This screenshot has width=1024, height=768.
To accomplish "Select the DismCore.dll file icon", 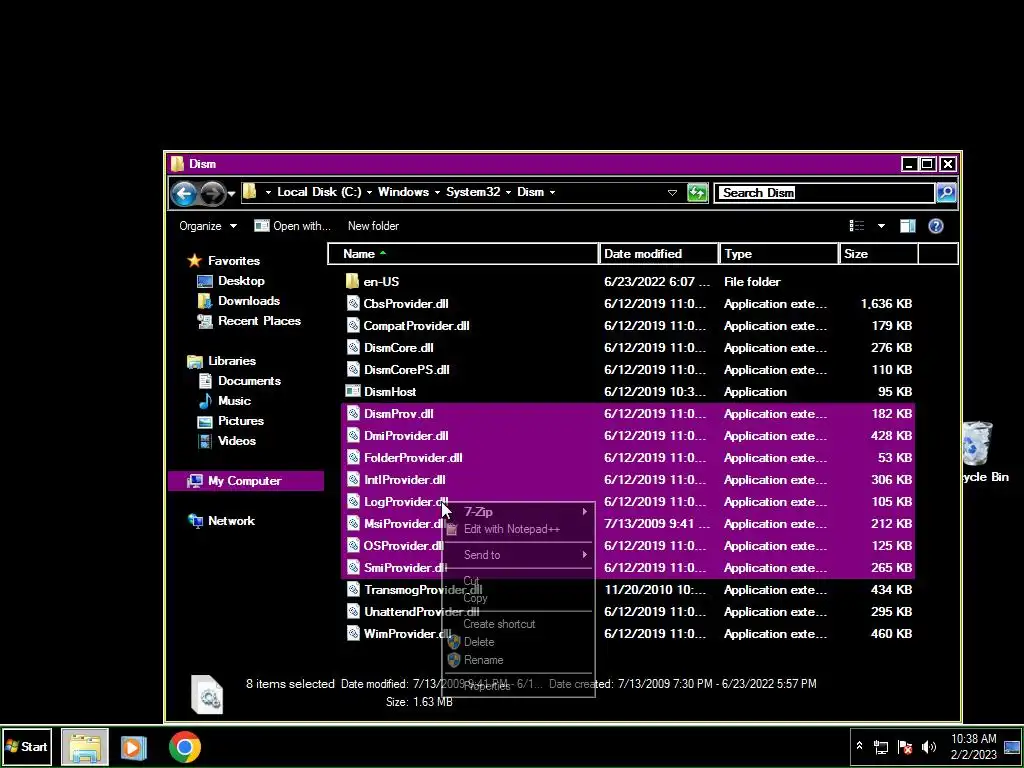I will pos(353,347).
